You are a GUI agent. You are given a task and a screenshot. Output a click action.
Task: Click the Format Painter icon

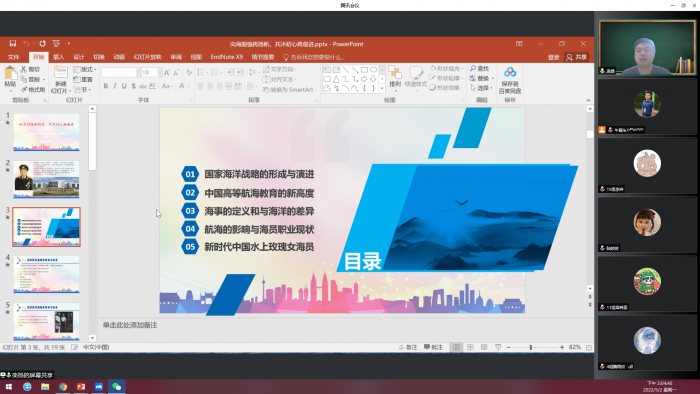tap(33, 89)
